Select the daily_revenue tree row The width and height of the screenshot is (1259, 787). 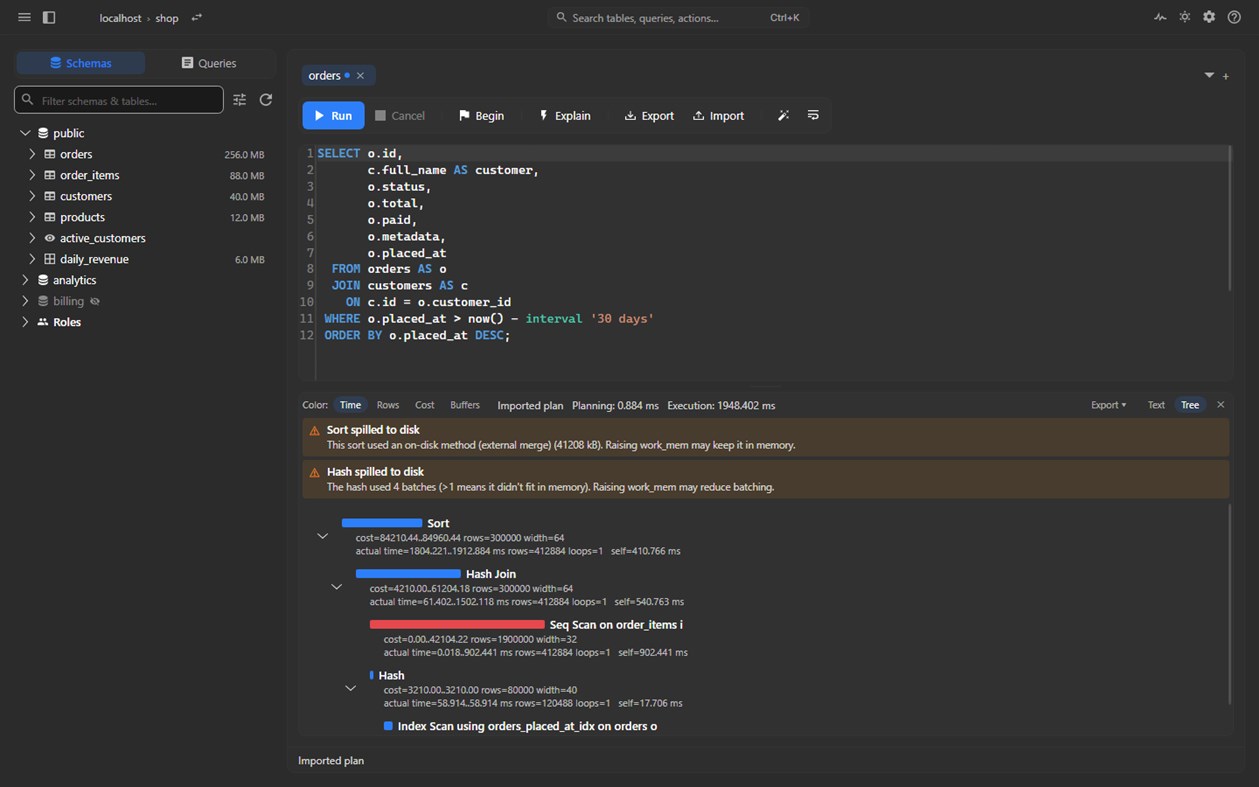click(145, 259)
